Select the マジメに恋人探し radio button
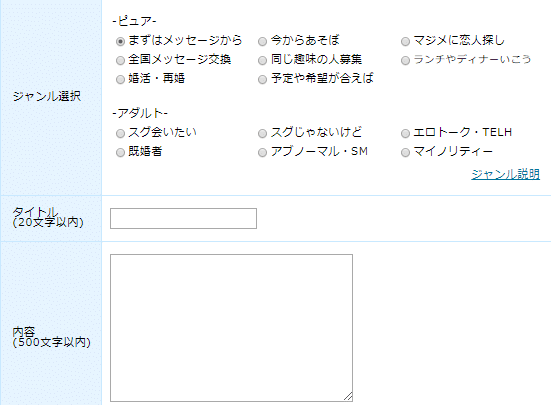551x405 pixels. coord(405,41)
